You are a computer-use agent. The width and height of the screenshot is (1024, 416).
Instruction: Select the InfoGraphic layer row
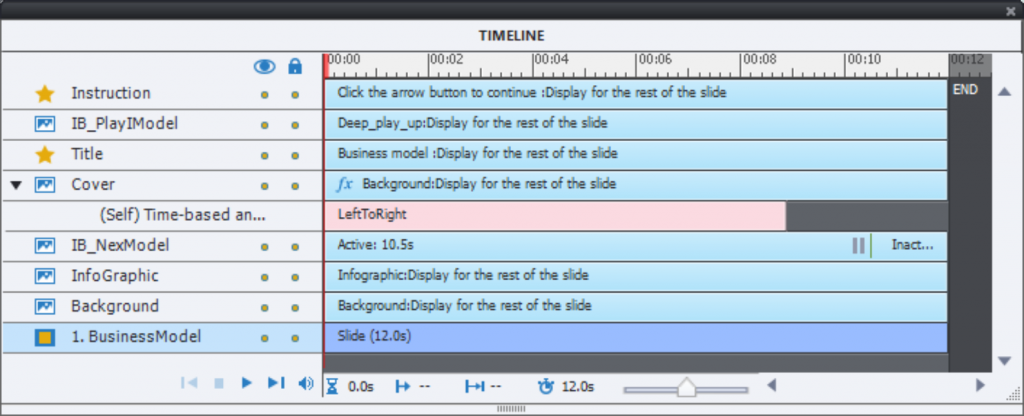tap(114, 276)
